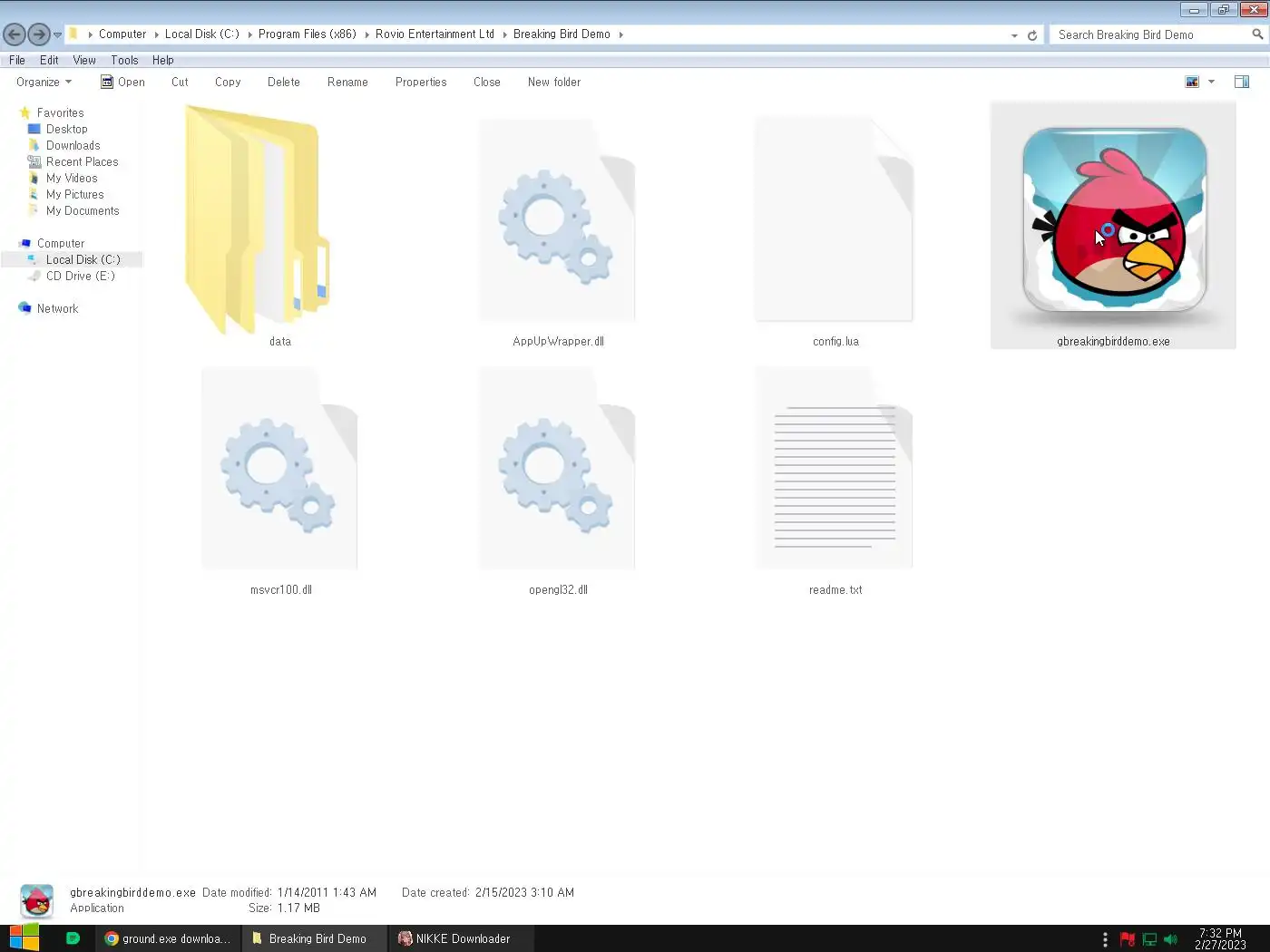
Task: Select the config.lua file icon
Action: (835, 219)
